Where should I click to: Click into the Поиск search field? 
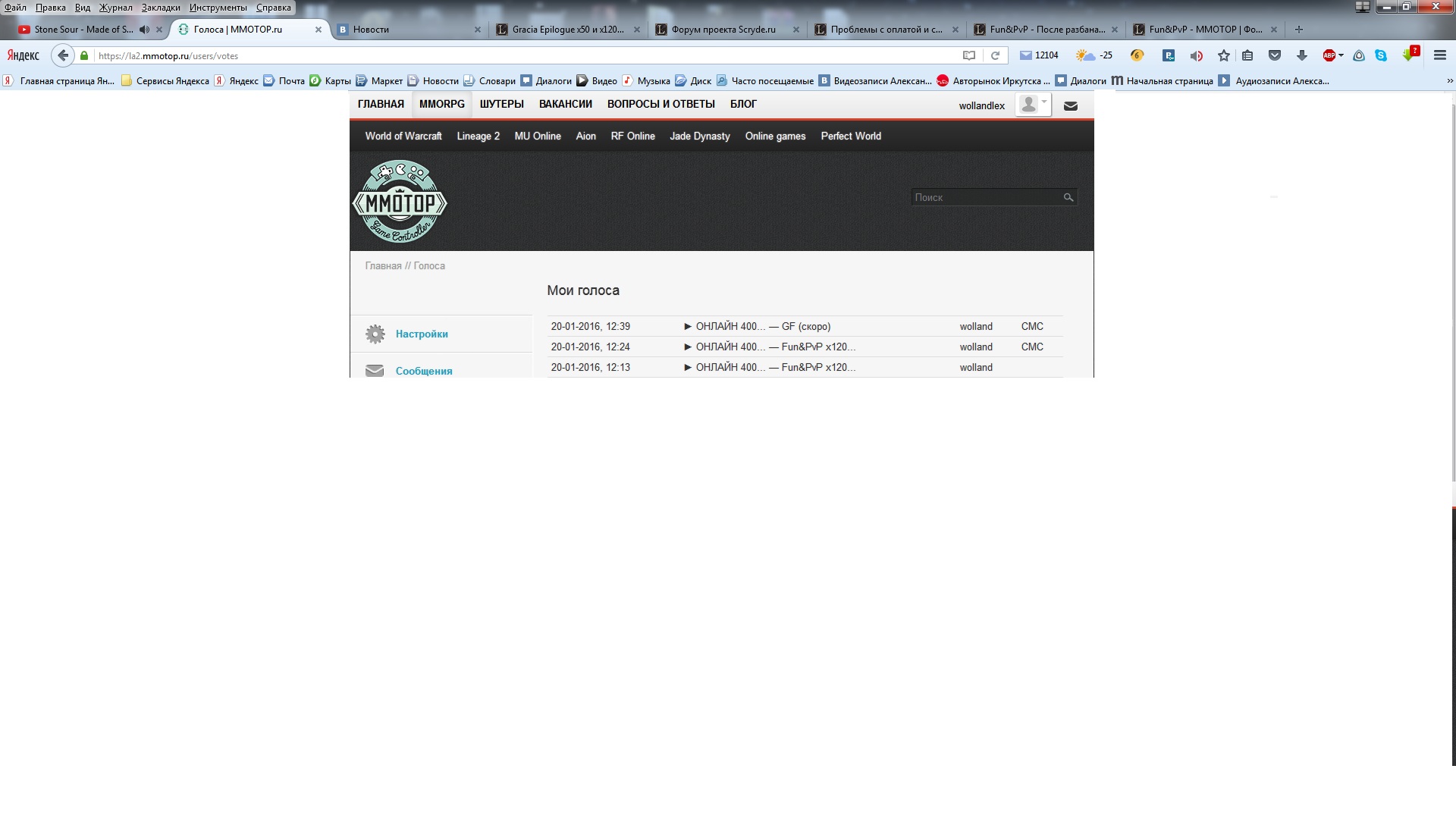(984, 197)
